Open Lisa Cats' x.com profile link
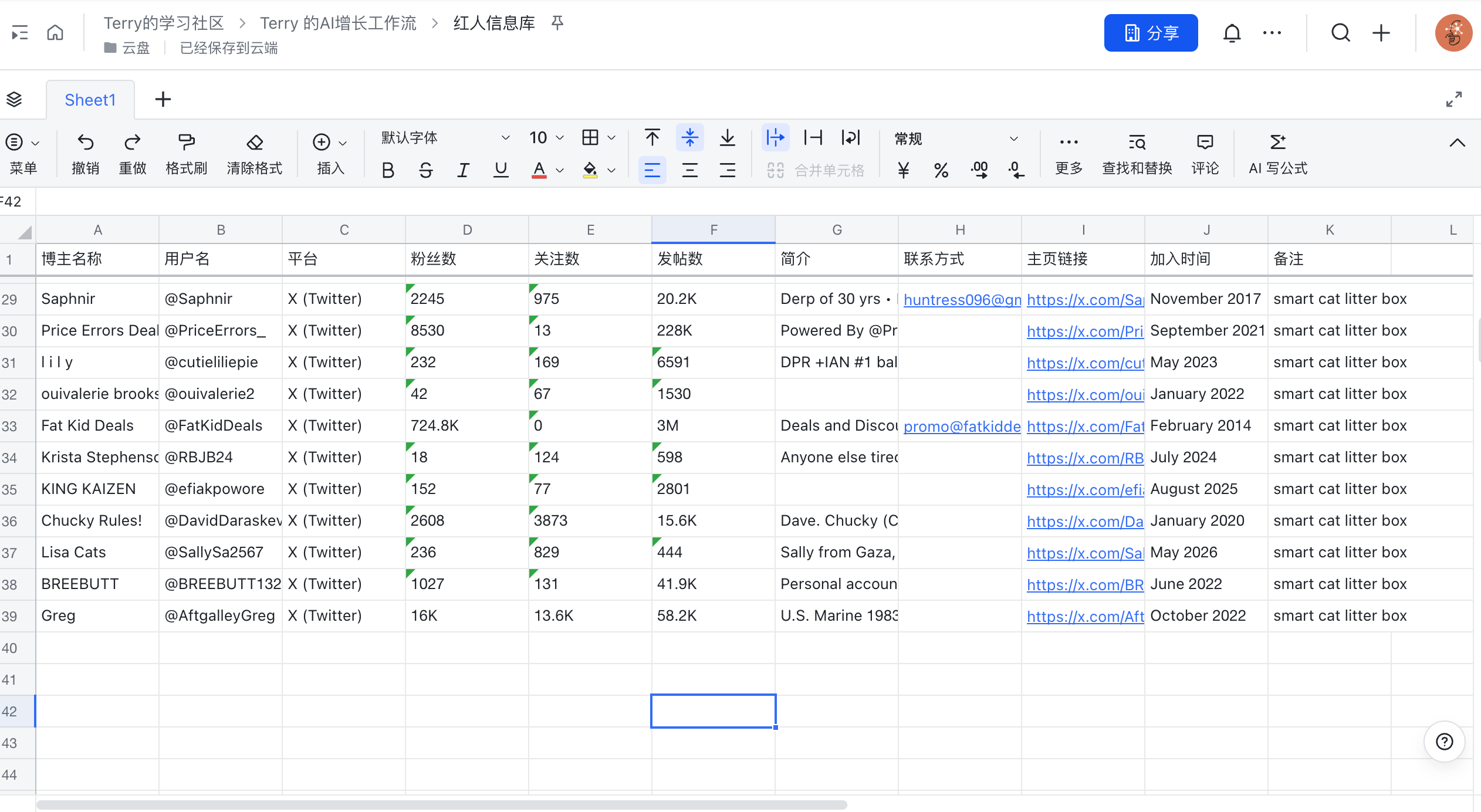 tap(1086, 553)
